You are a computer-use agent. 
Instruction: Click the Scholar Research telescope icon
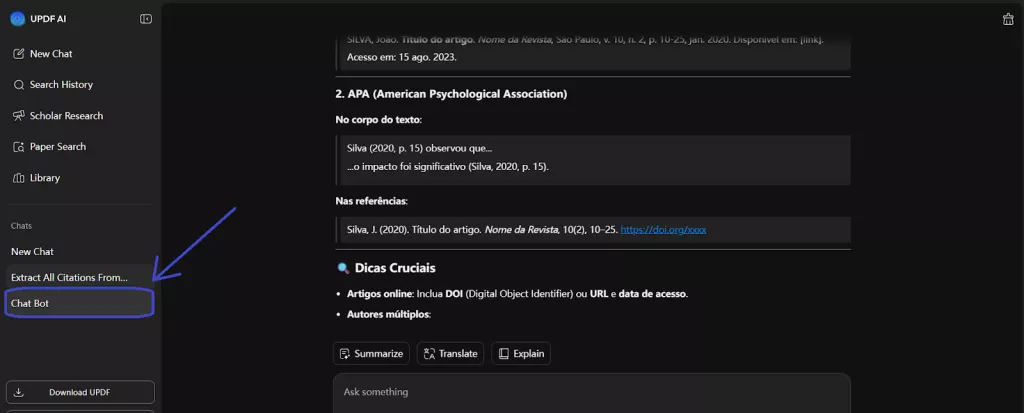19,116
